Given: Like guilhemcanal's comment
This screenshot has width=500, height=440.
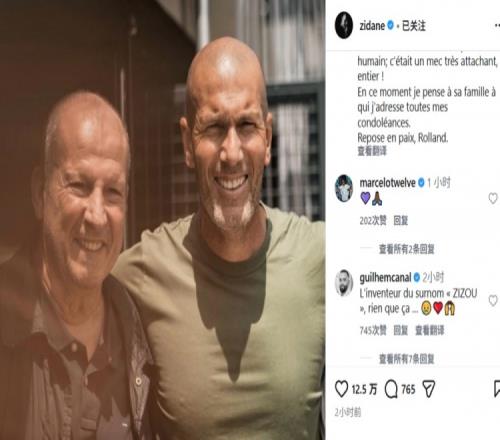Looking at the screenshot, I should click(x=493, y=300).
